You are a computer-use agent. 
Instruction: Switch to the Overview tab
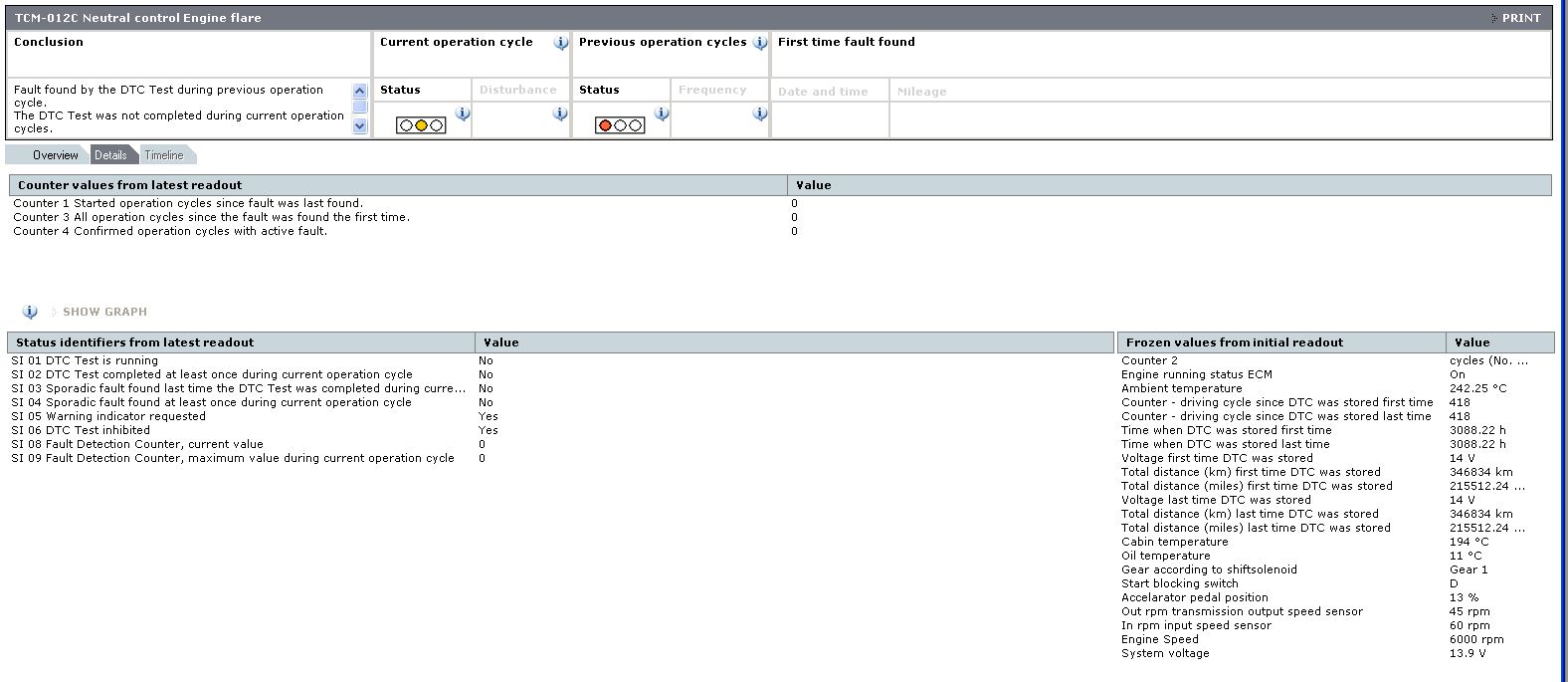coord(55,155)
